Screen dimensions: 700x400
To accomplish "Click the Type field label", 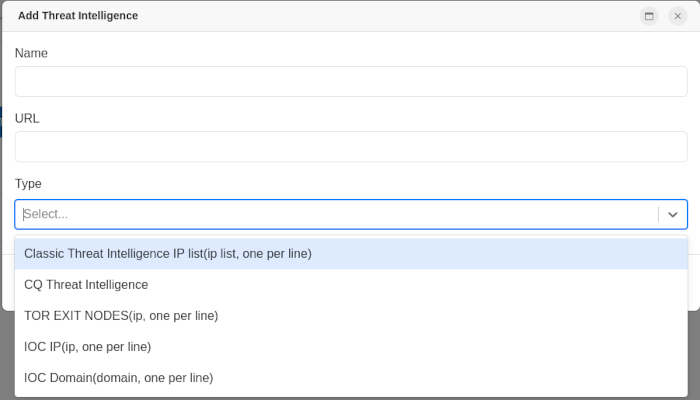I will pos(28,184).
